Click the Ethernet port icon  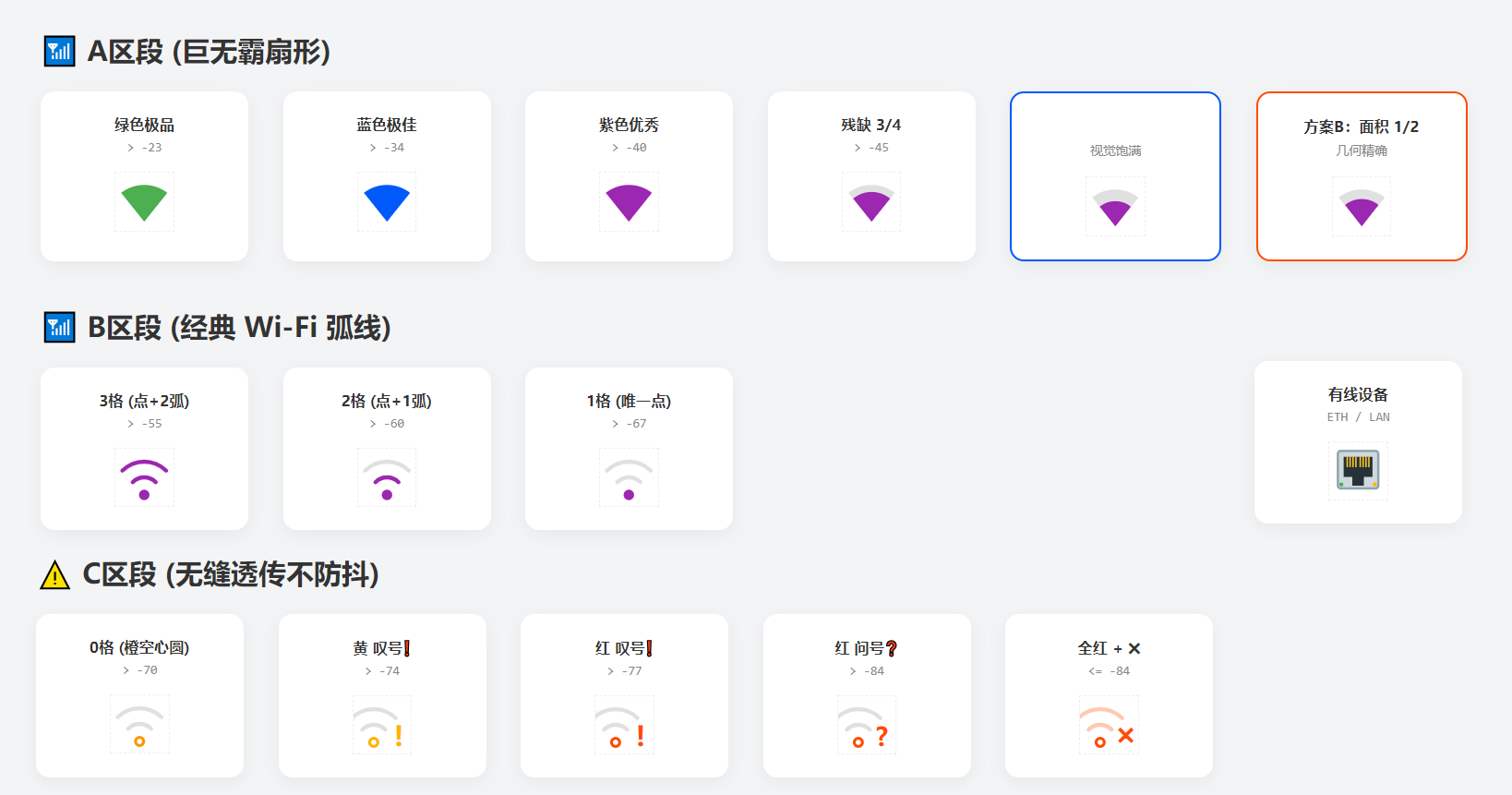click(1358, 471)
